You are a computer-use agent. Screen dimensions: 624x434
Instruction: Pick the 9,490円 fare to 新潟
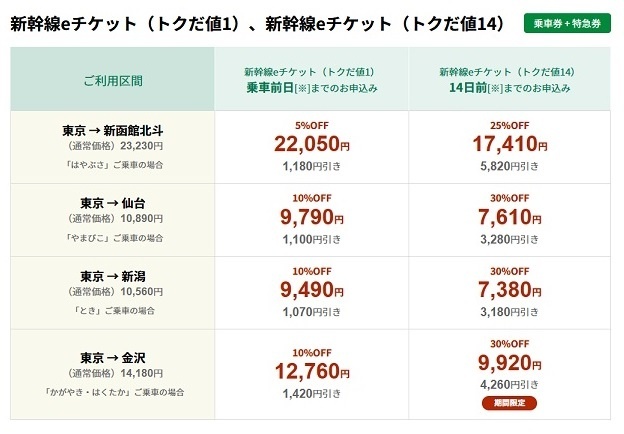[x=311, y=290]
